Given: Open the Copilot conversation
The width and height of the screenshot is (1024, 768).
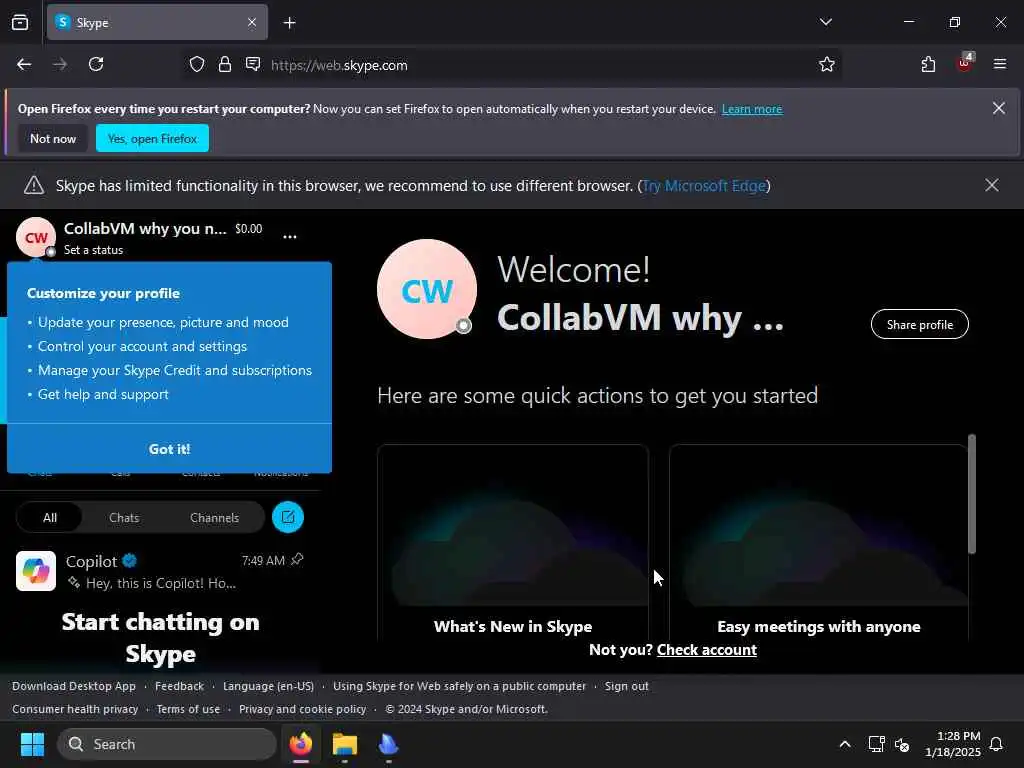Looking at the screenshot, I should point(160,571).
